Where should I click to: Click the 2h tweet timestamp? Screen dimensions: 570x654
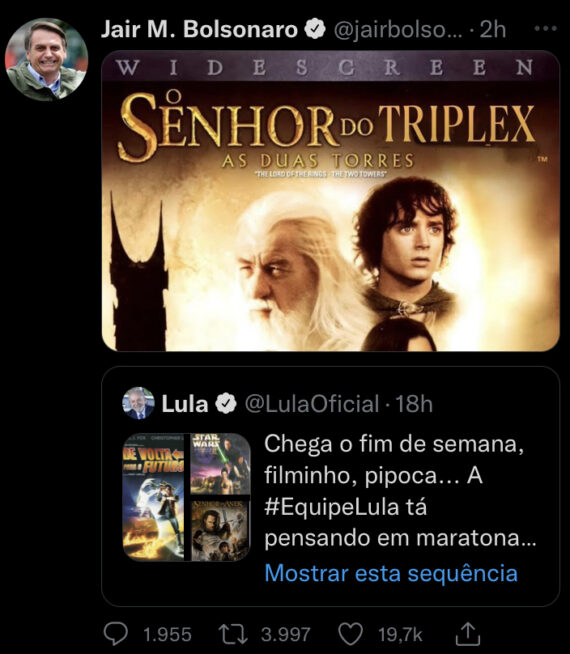(x=493, y=30)
